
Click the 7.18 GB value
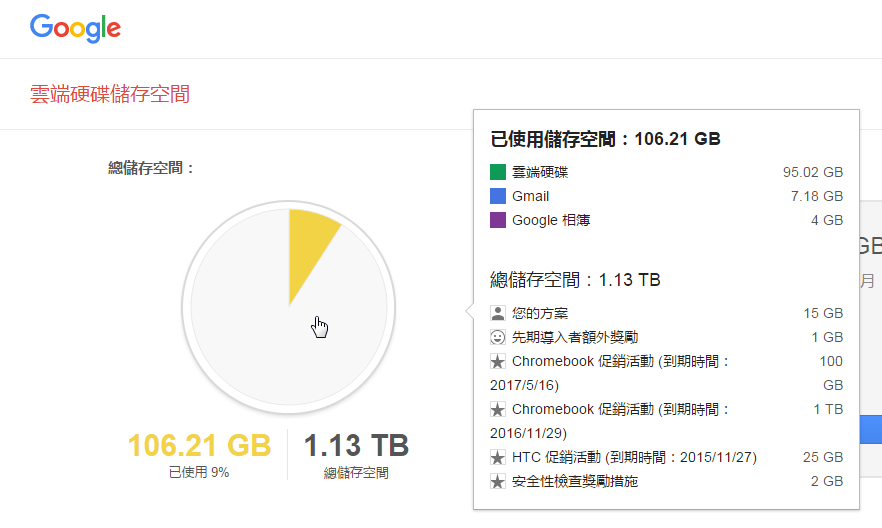click(817, 196)
